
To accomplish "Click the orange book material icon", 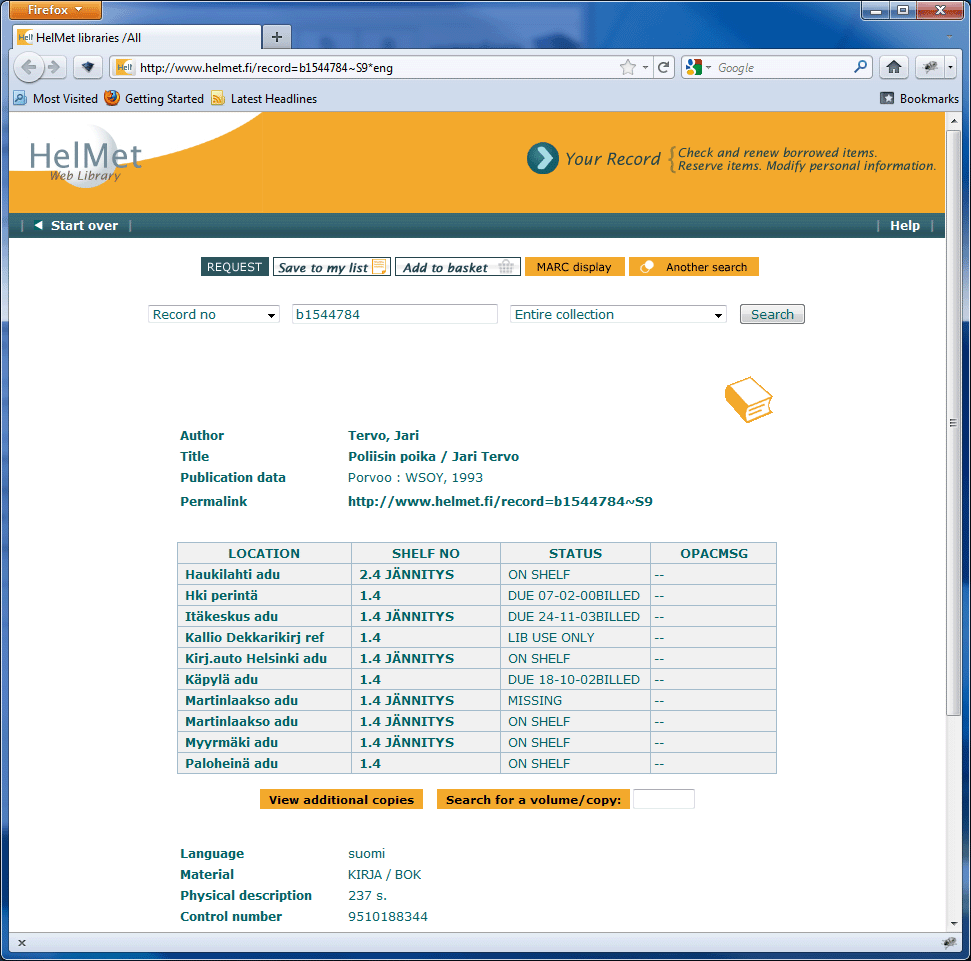I will (x=748, y=400).
